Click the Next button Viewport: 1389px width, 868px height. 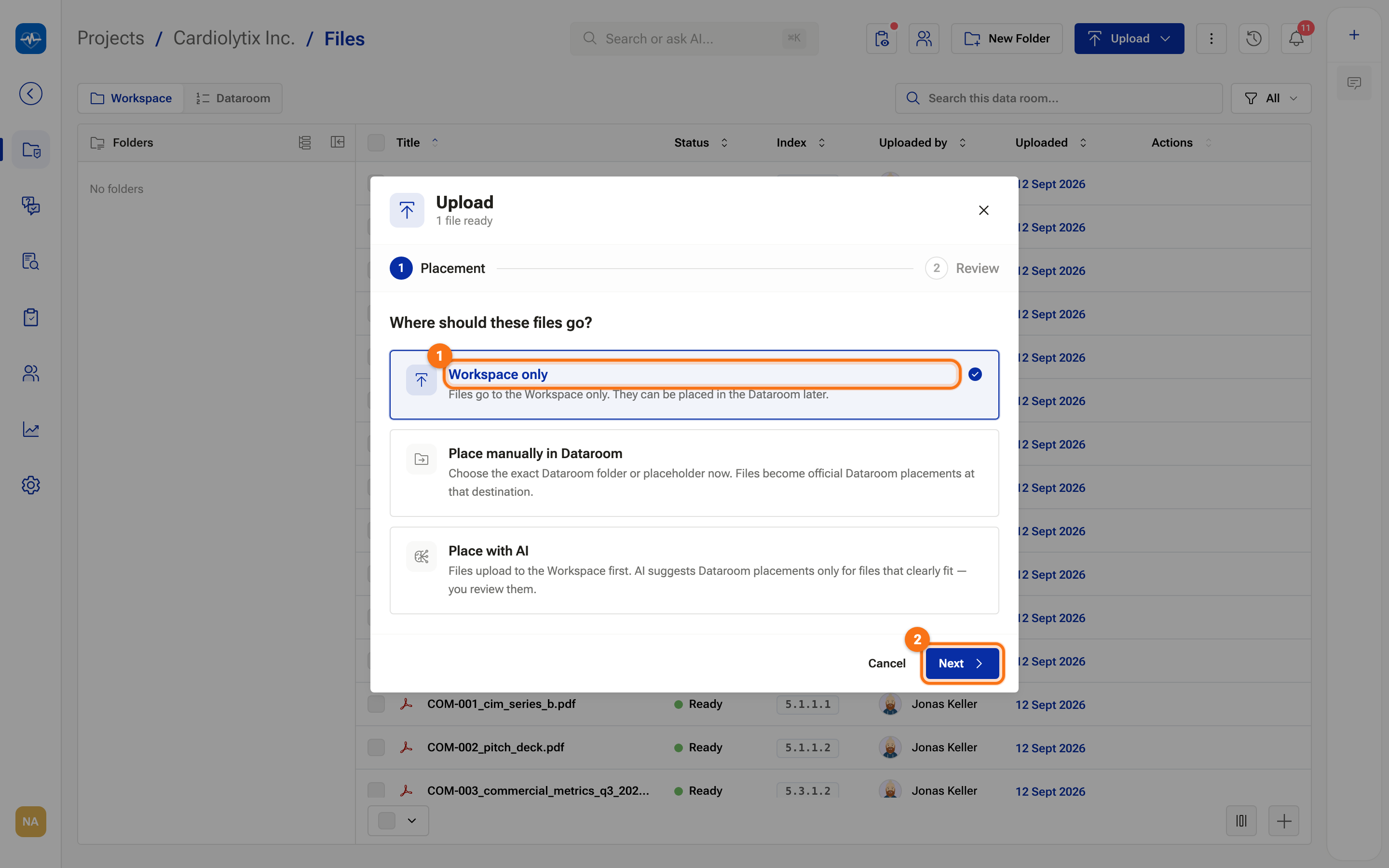click(963, 663)
